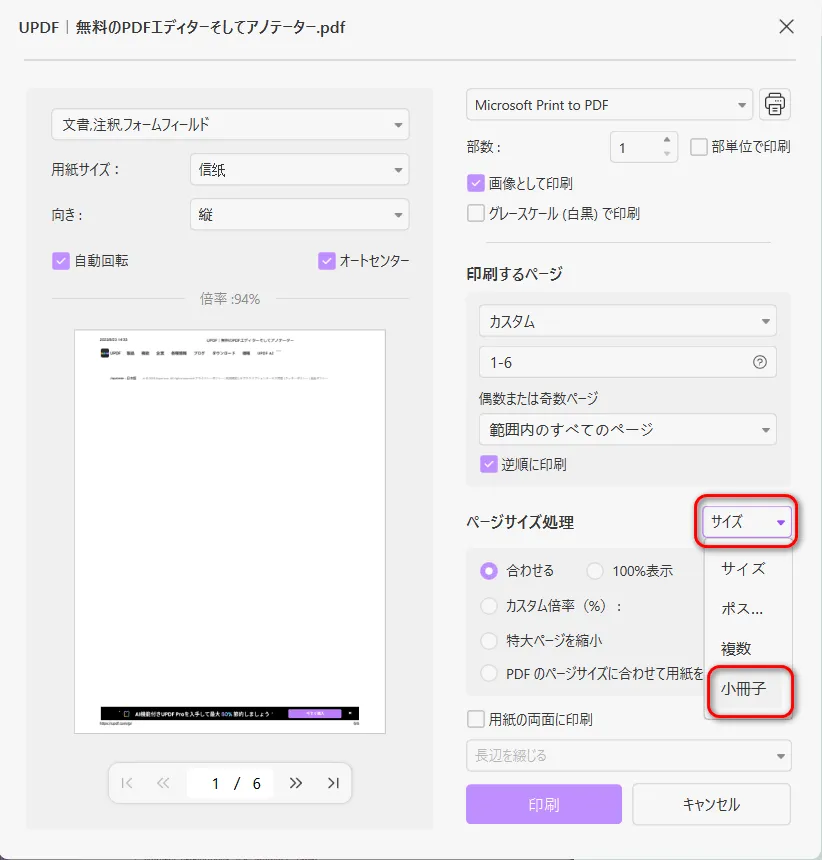Screen dimensions: 822x860
Task: Uncheck 逆順に印刷 option
Action: point(488,465)
